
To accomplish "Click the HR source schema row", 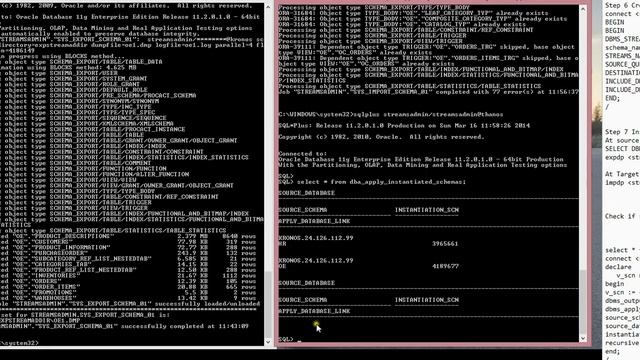I will [282, 244].
